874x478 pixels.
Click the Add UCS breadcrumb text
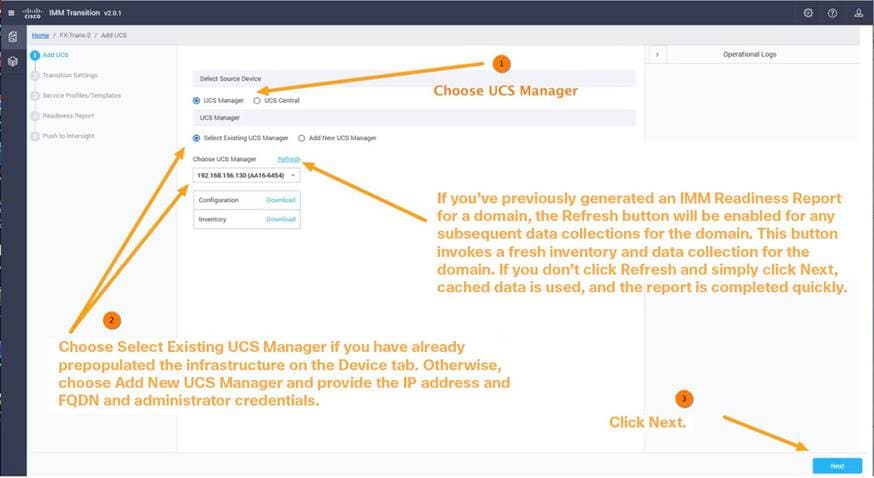pos(114,35)
